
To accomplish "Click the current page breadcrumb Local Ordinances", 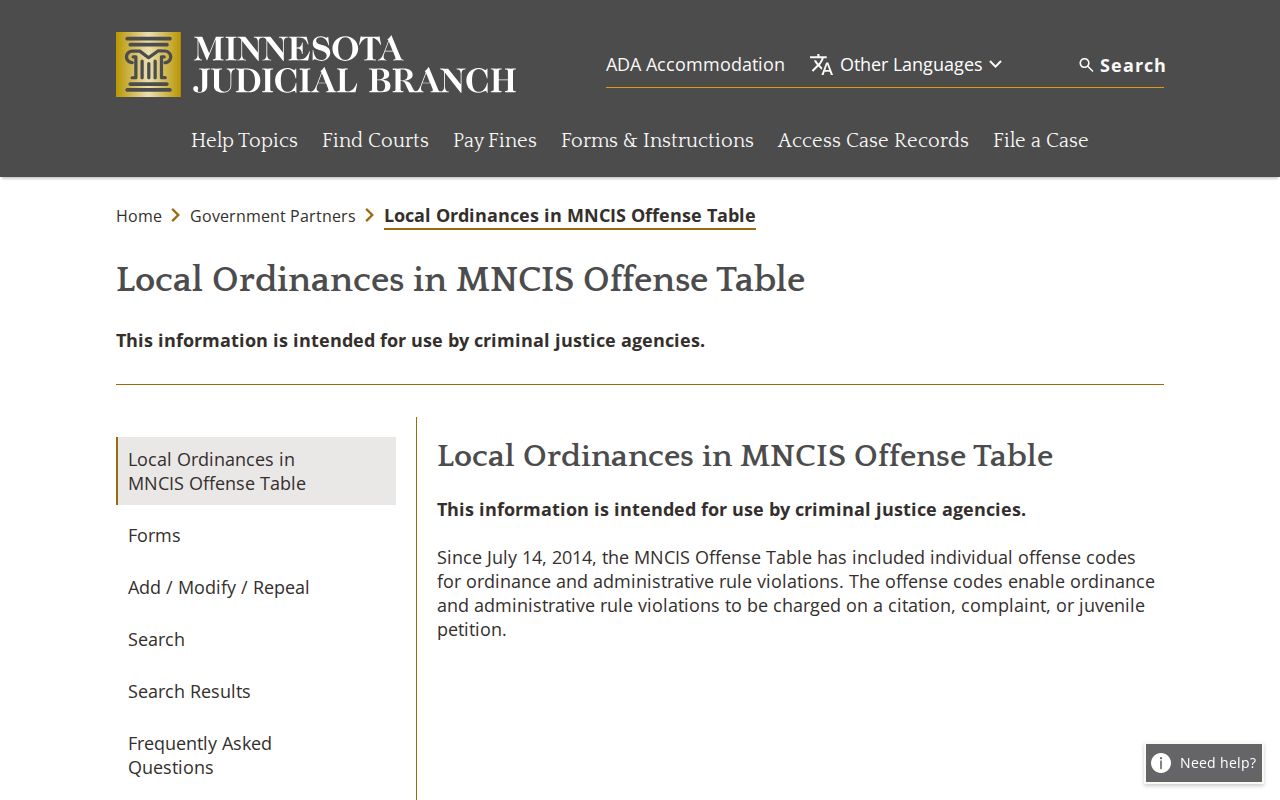I will (570, 216).
